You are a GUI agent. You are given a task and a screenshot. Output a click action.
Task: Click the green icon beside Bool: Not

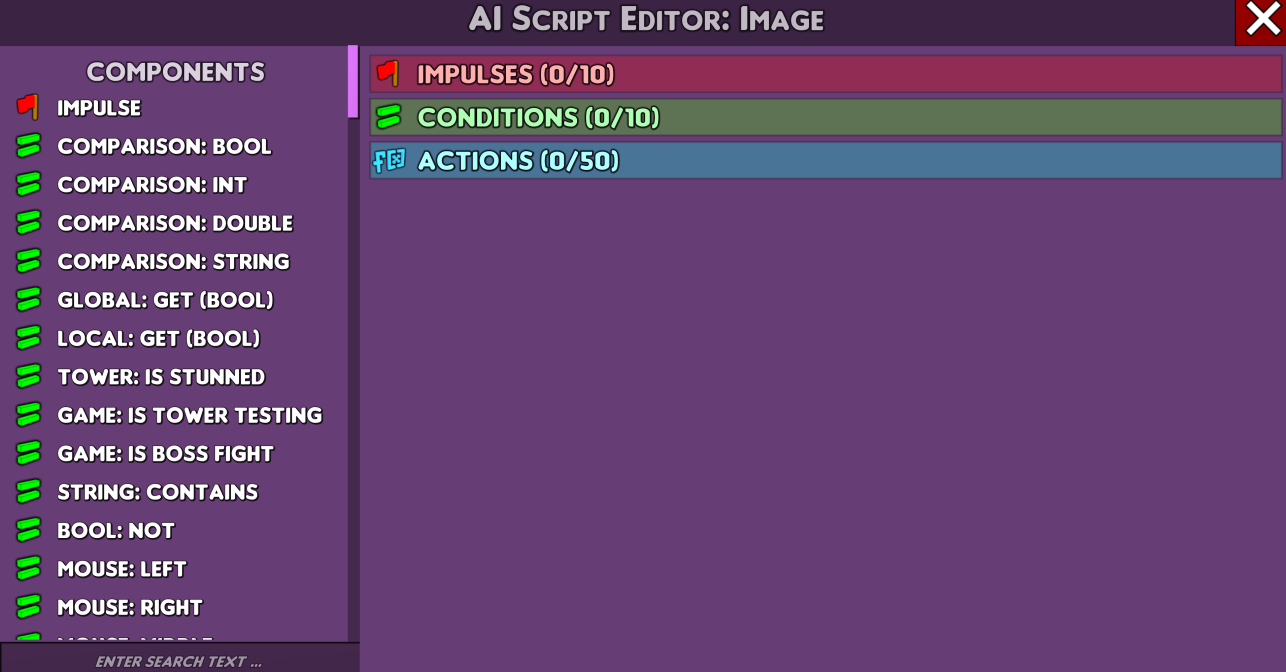pos(28,530)
